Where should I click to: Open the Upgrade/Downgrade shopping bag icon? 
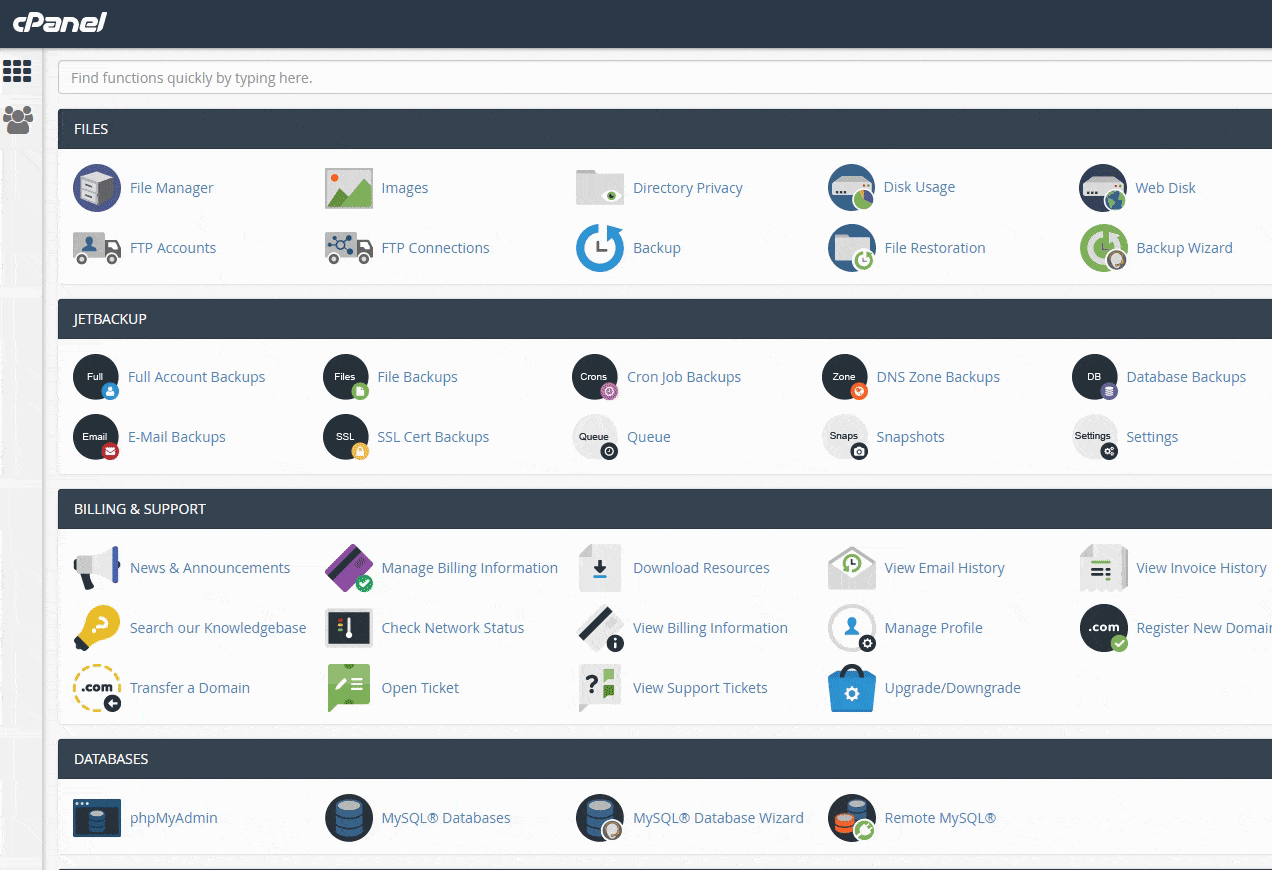tap(852, 688)
